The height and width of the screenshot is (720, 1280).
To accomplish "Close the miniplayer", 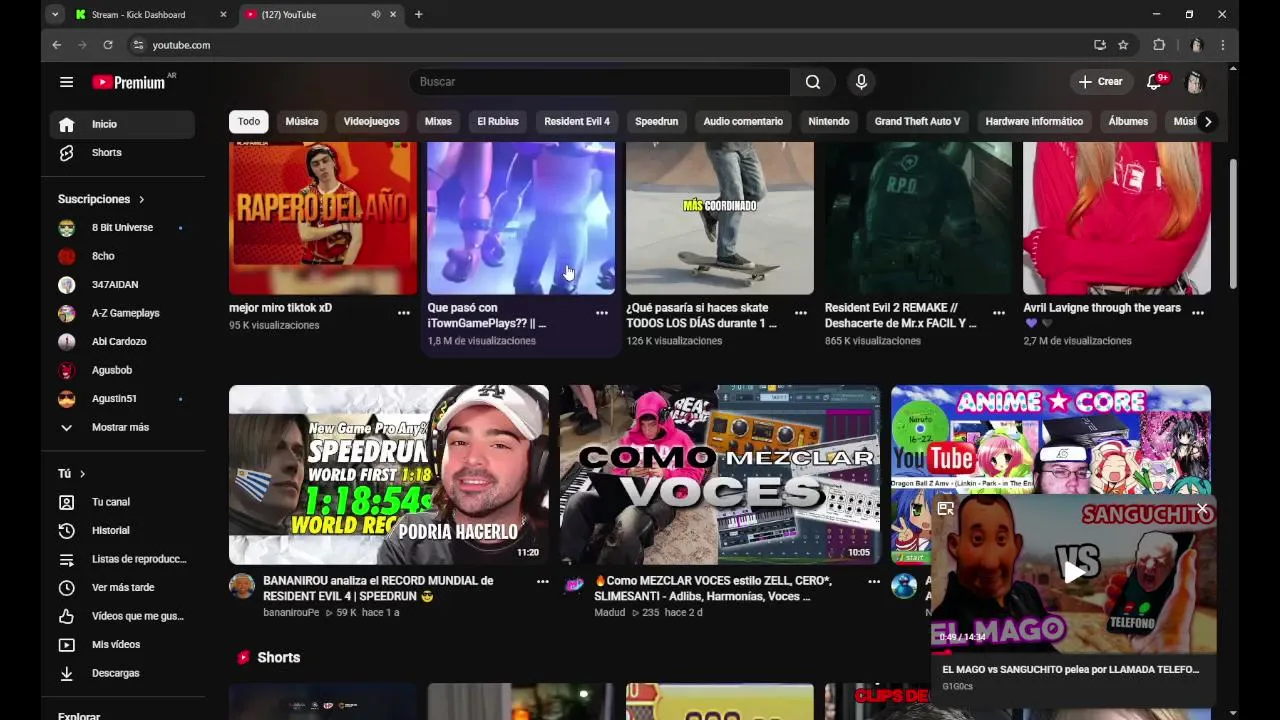I will (1202, 510).
